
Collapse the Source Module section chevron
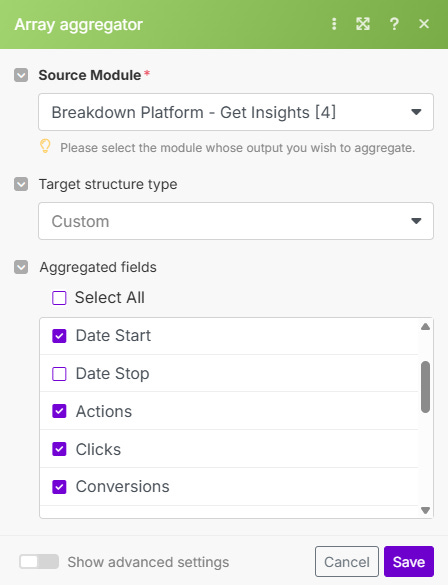click(x=21, y=75)
